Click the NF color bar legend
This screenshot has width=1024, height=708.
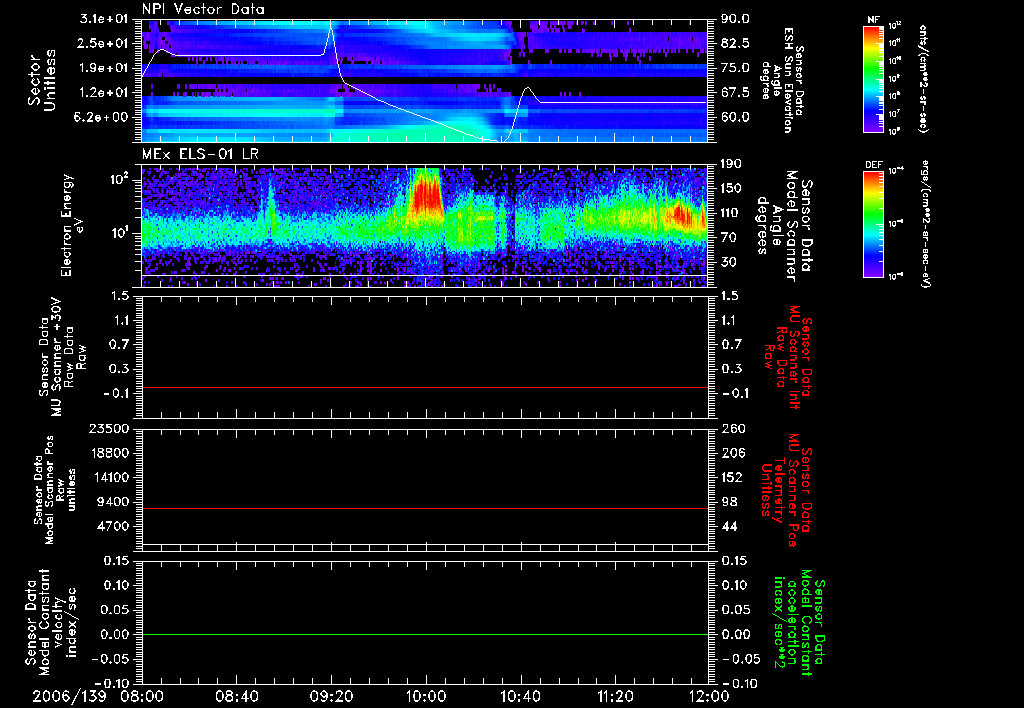click(874, 79)
